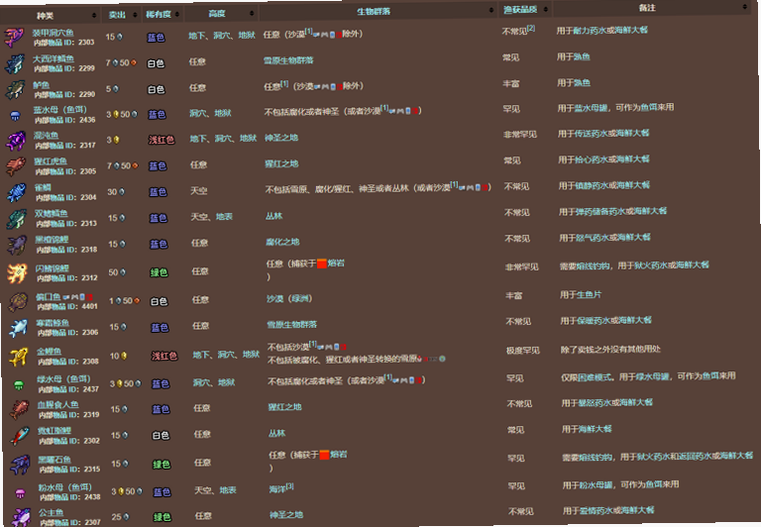Click the 装甲洞穴鱼 fish icon
This screenshot has width=761, height=527.
click(x=14, y=38)
